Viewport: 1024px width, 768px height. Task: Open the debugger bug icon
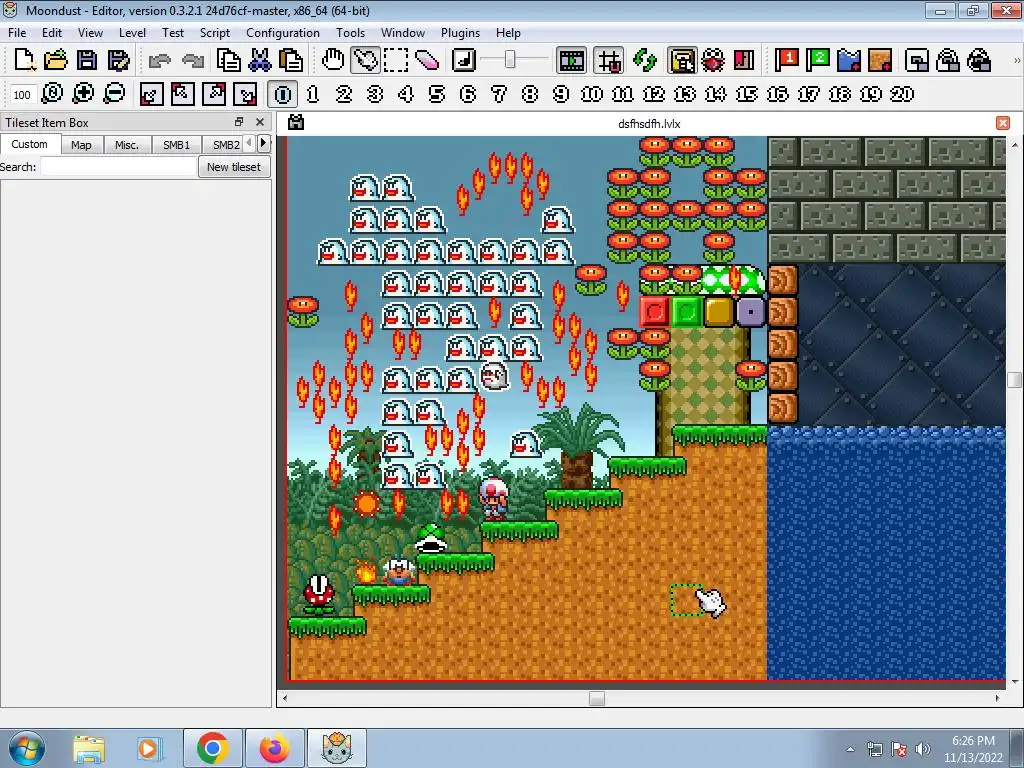(712, 61)
